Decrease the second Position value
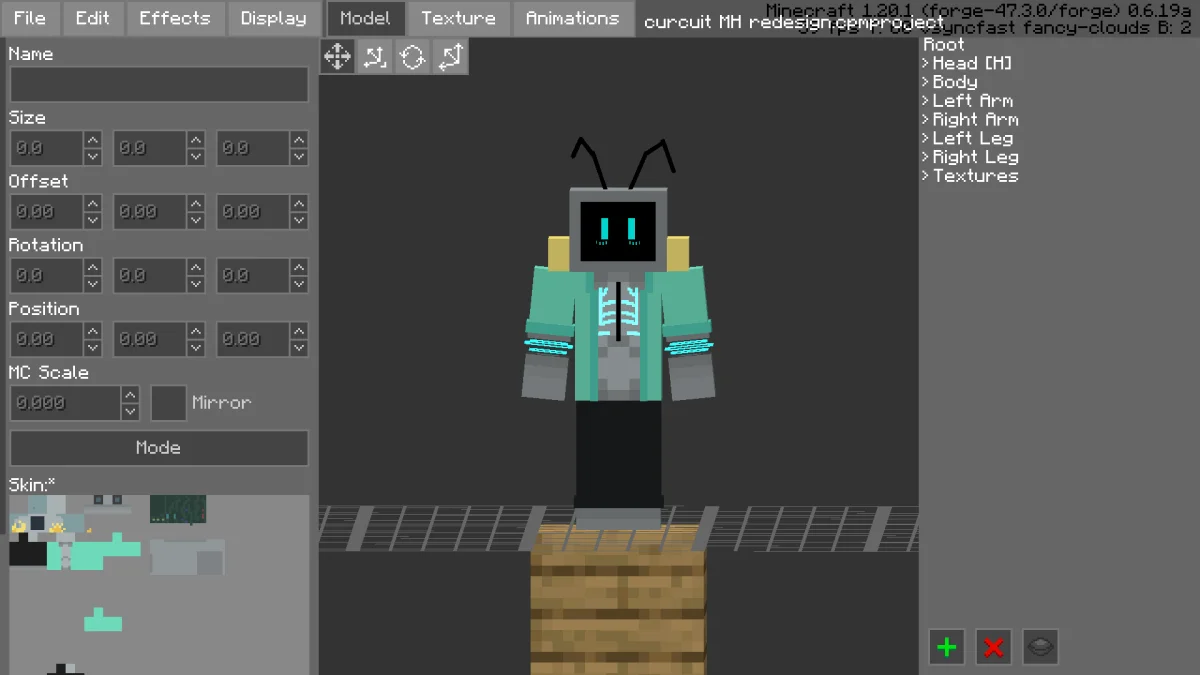 pyautogui.click(x=196, y=349)
